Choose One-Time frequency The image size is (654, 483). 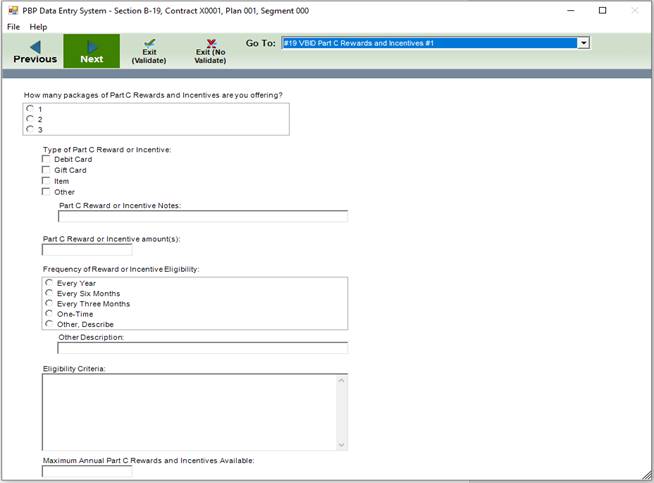pyautogui.click(x=49, y=314)
